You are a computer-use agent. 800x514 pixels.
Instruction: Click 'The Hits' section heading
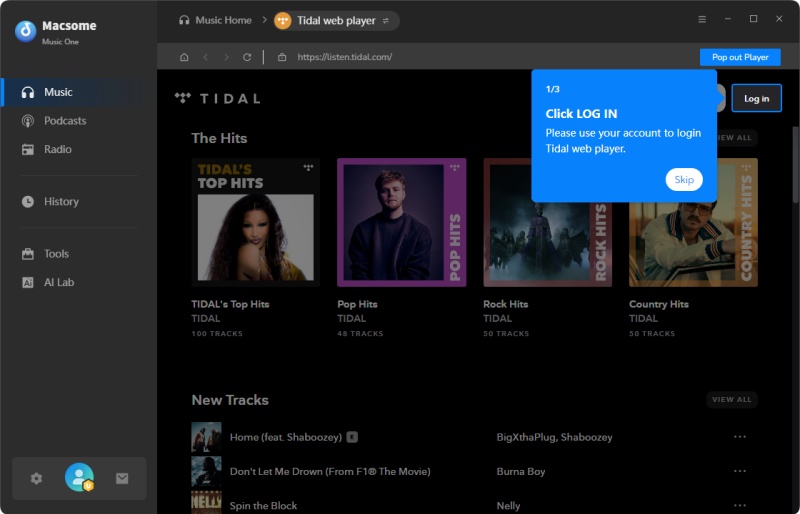tap(219, 138)
